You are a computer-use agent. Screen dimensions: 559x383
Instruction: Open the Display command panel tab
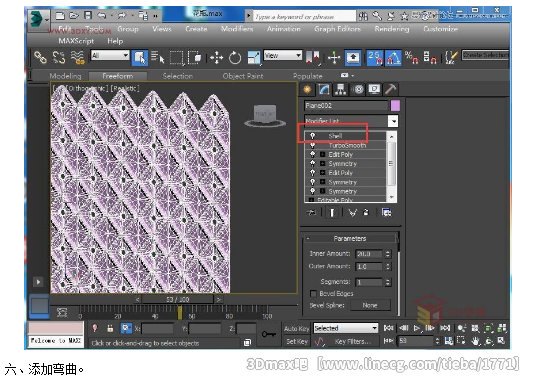[374, 89]
